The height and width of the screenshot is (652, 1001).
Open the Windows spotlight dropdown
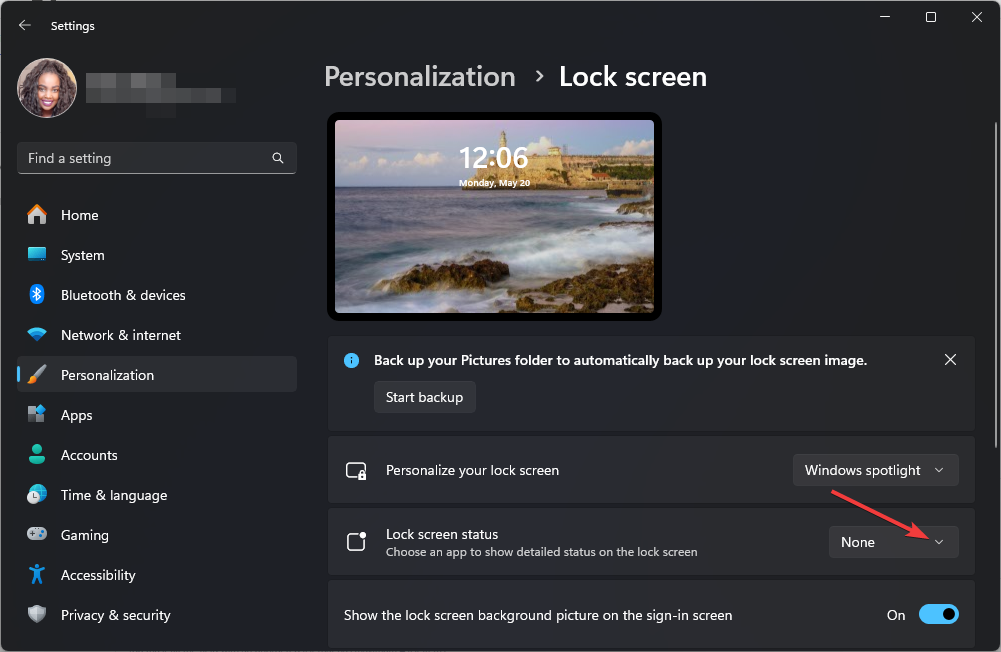875,470
